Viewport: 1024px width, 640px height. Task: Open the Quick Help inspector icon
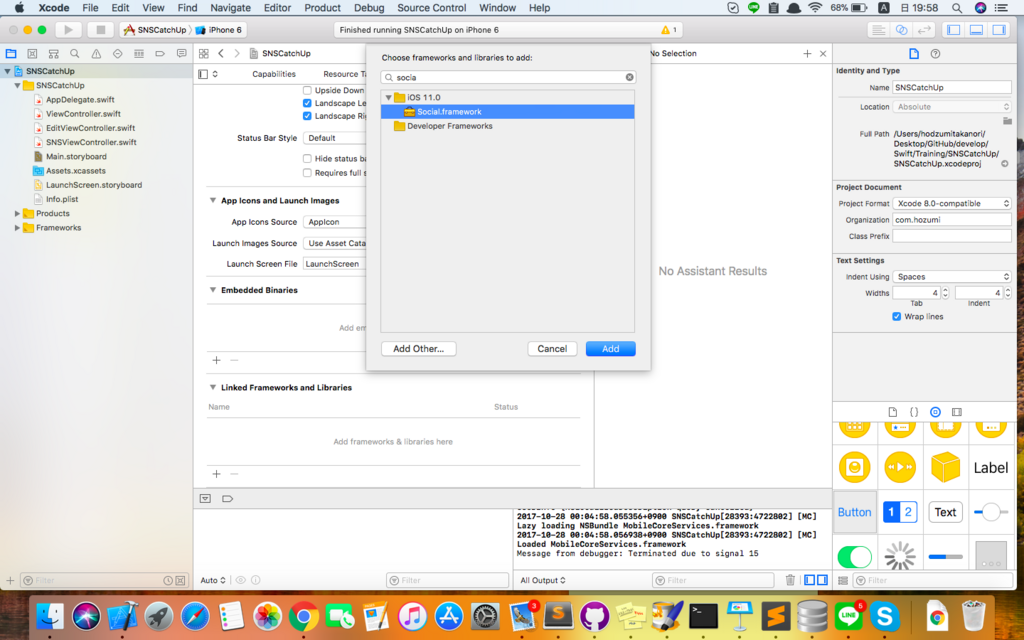(x=935, y=54)
